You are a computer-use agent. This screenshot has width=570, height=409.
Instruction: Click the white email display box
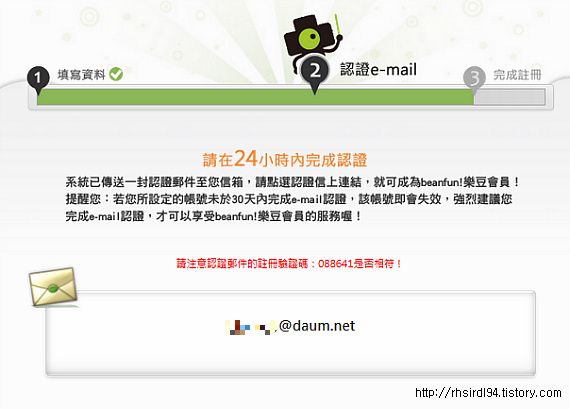pos(290,332)
